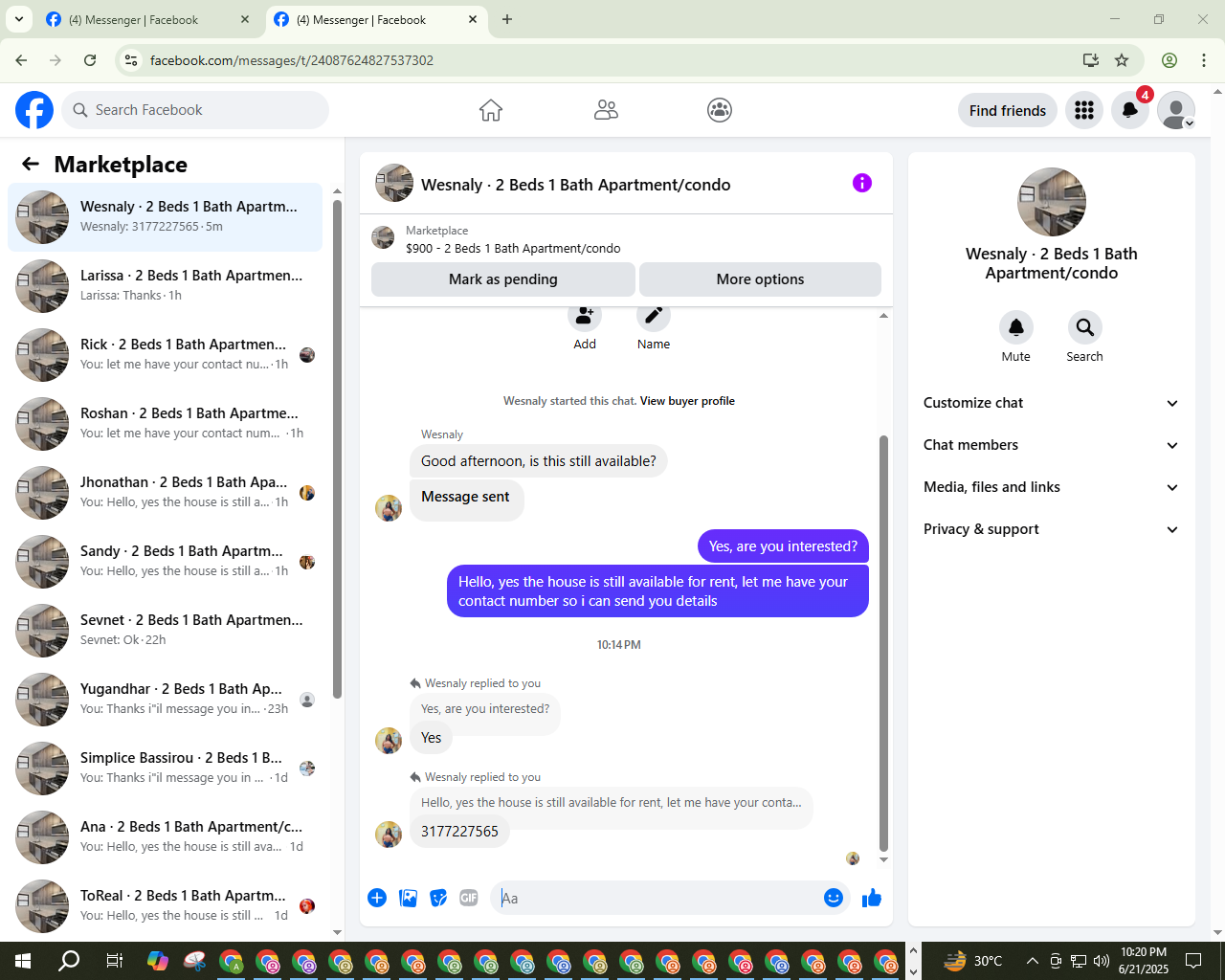Reload the page button
Image resolution: width=1225 pixels, height=980 pixels.
click(x=90, y=60)
